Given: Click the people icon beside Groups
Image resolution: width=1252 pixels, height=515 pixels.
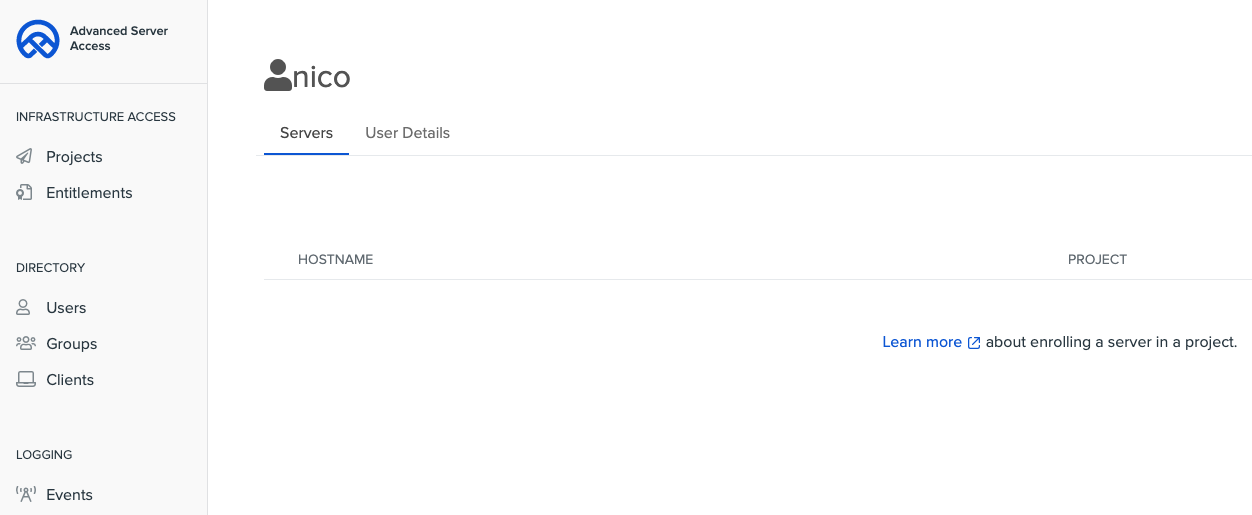Looking at the screenshot, I should (25, 344).
